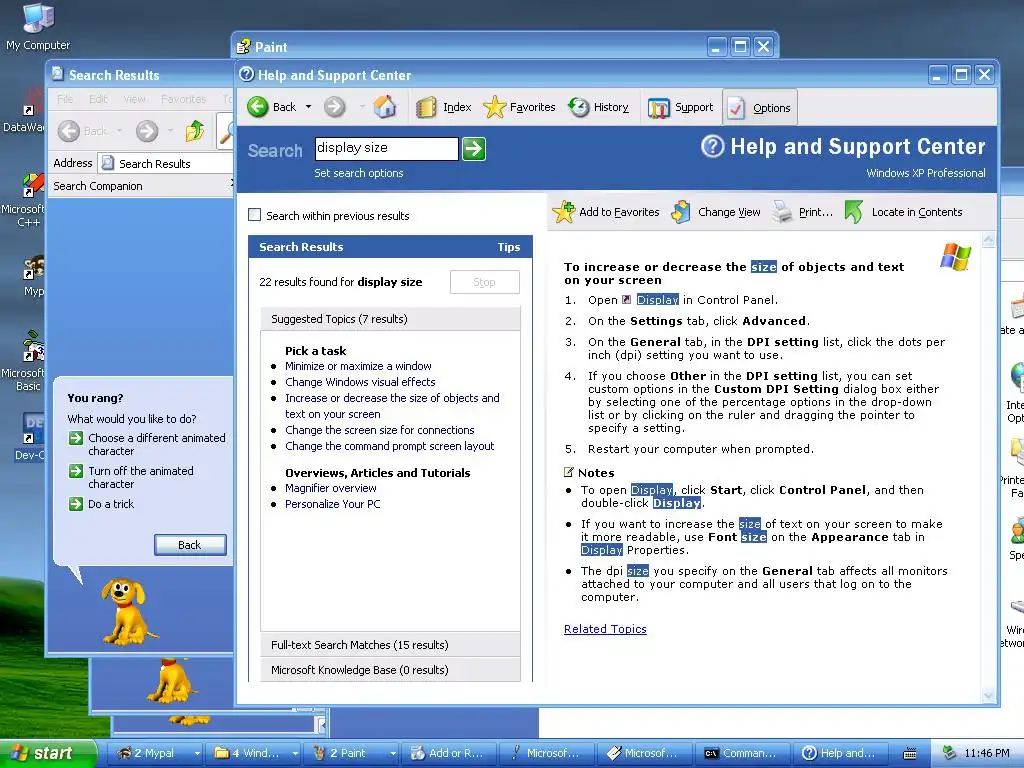Screen dimensions: 1024x768
Task: Open Personalize Your PC article
Action: point(332,504)
